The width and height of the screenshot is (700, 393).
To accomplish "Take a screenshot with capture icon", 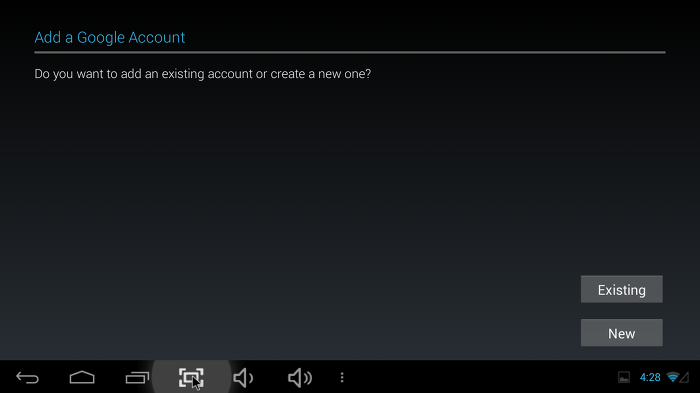I will (191, 378).
